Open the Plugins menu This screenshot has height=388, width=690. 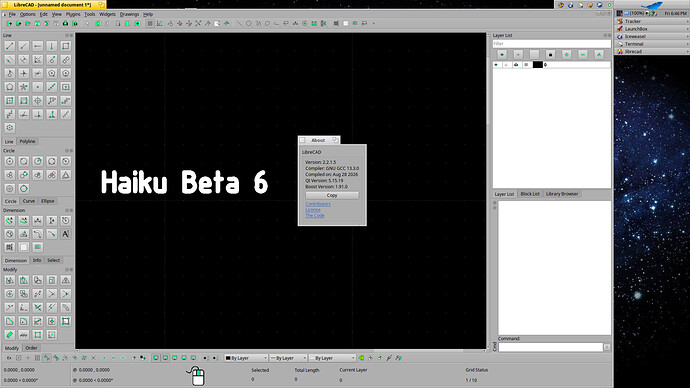coord(73,14)
